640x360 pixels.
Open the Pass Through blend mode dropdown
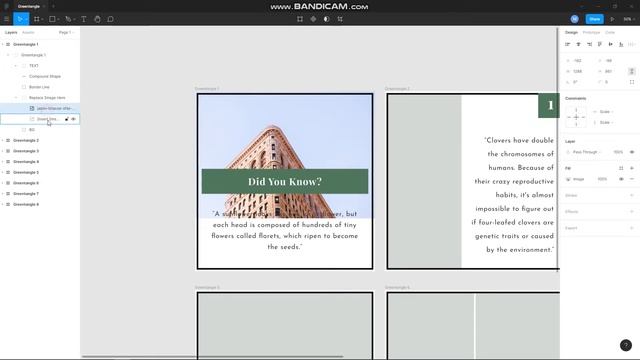(x=587, y=152)
